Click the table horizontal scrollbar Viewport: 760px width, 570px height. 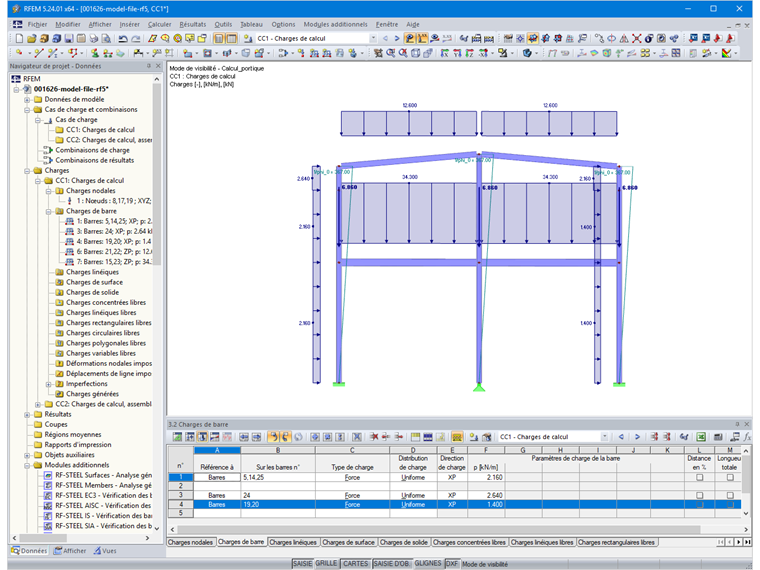439,529
